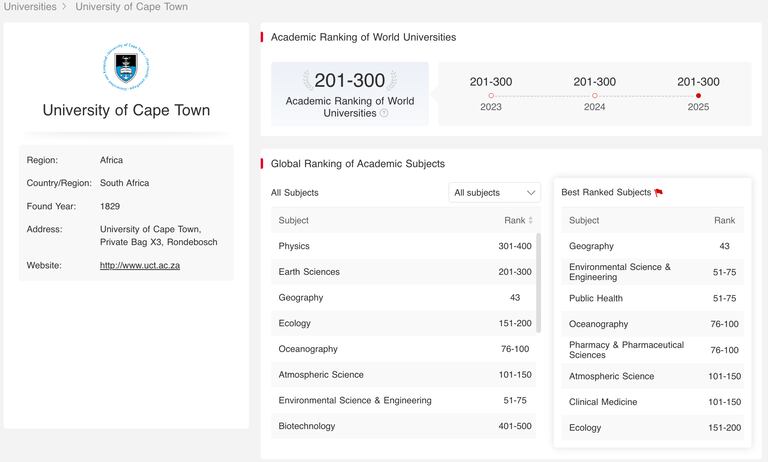
Task: Open the http://www.uct.ac.za website link
Action: [x=140, y=265]
